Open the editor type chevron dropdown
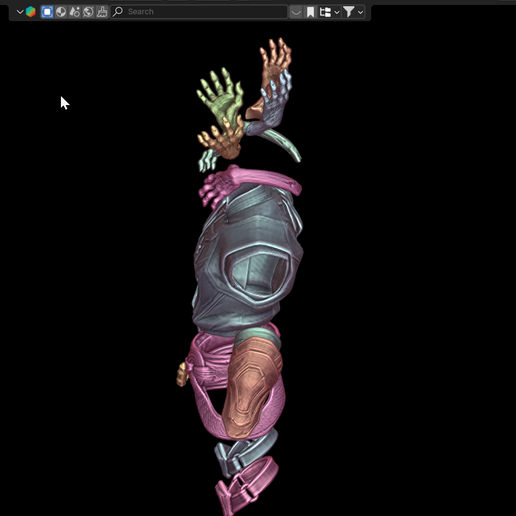 tap(20, 12)
